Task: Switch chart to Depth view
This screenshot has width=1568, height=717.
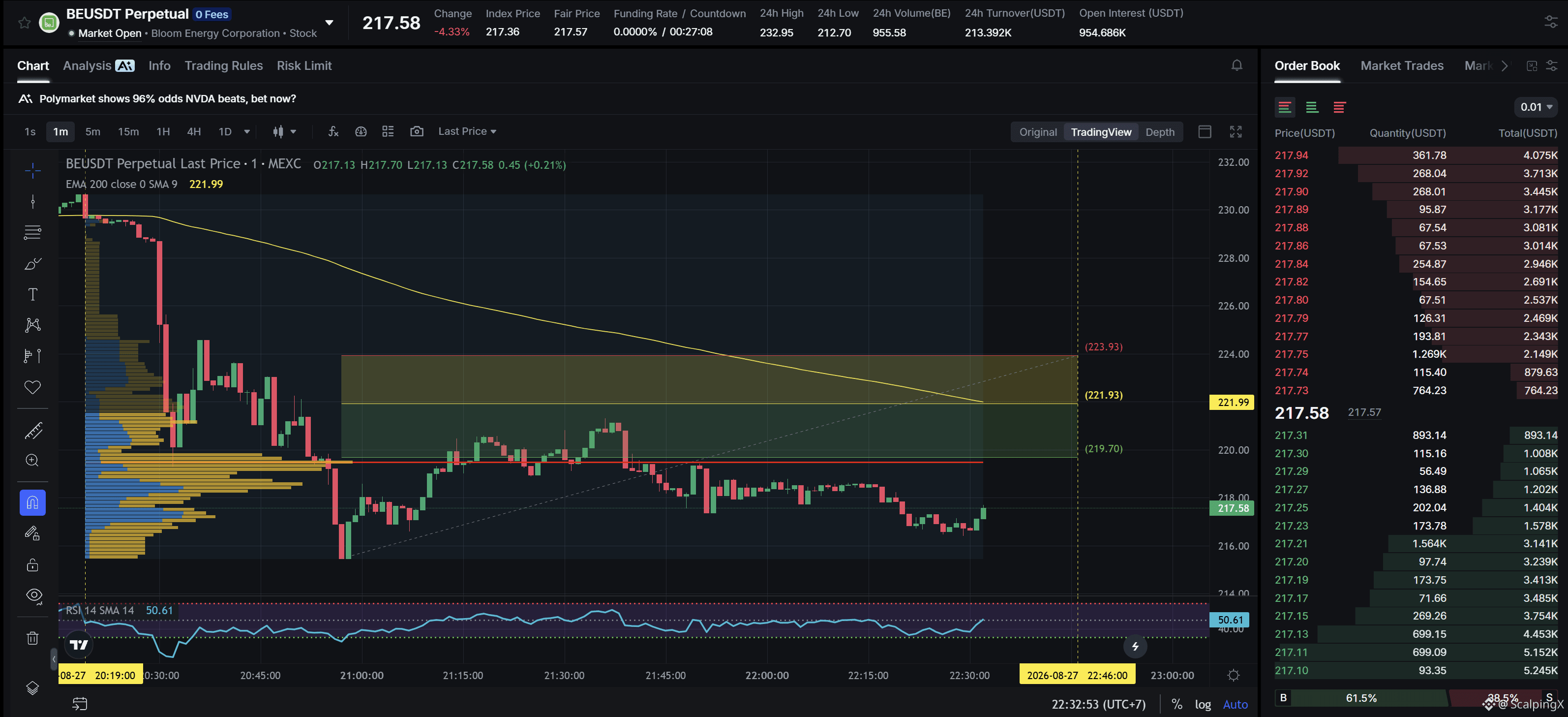Action: 1160,132
